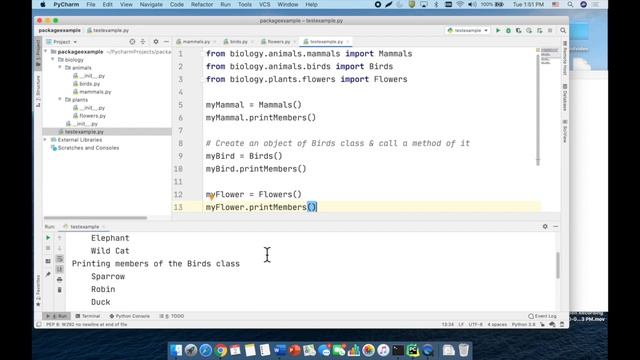Click Python interpreter label in status bar
Viewport: 640px width, 360px height.
523,325
